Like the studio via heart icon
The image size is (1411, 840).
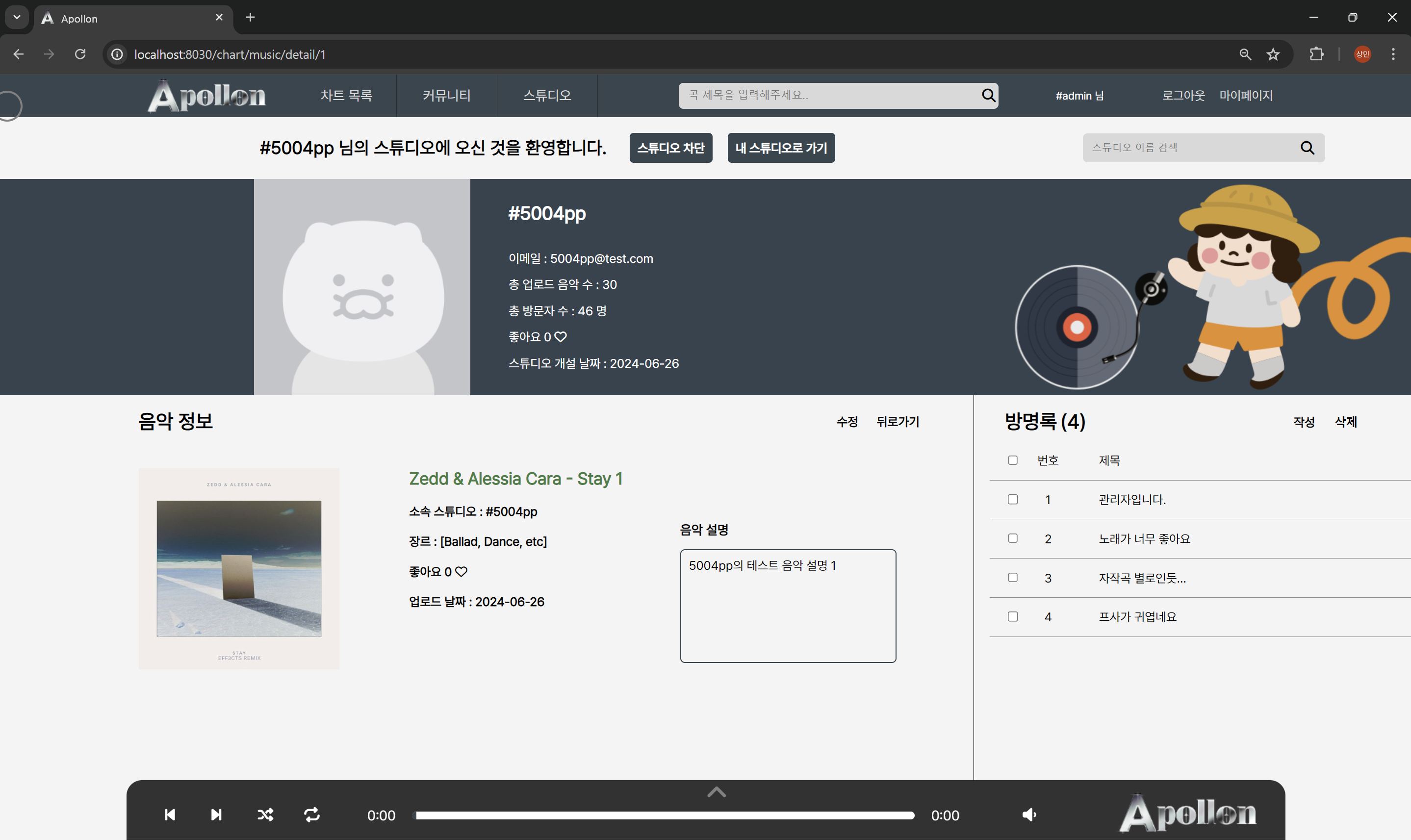[x=560, y=337]
